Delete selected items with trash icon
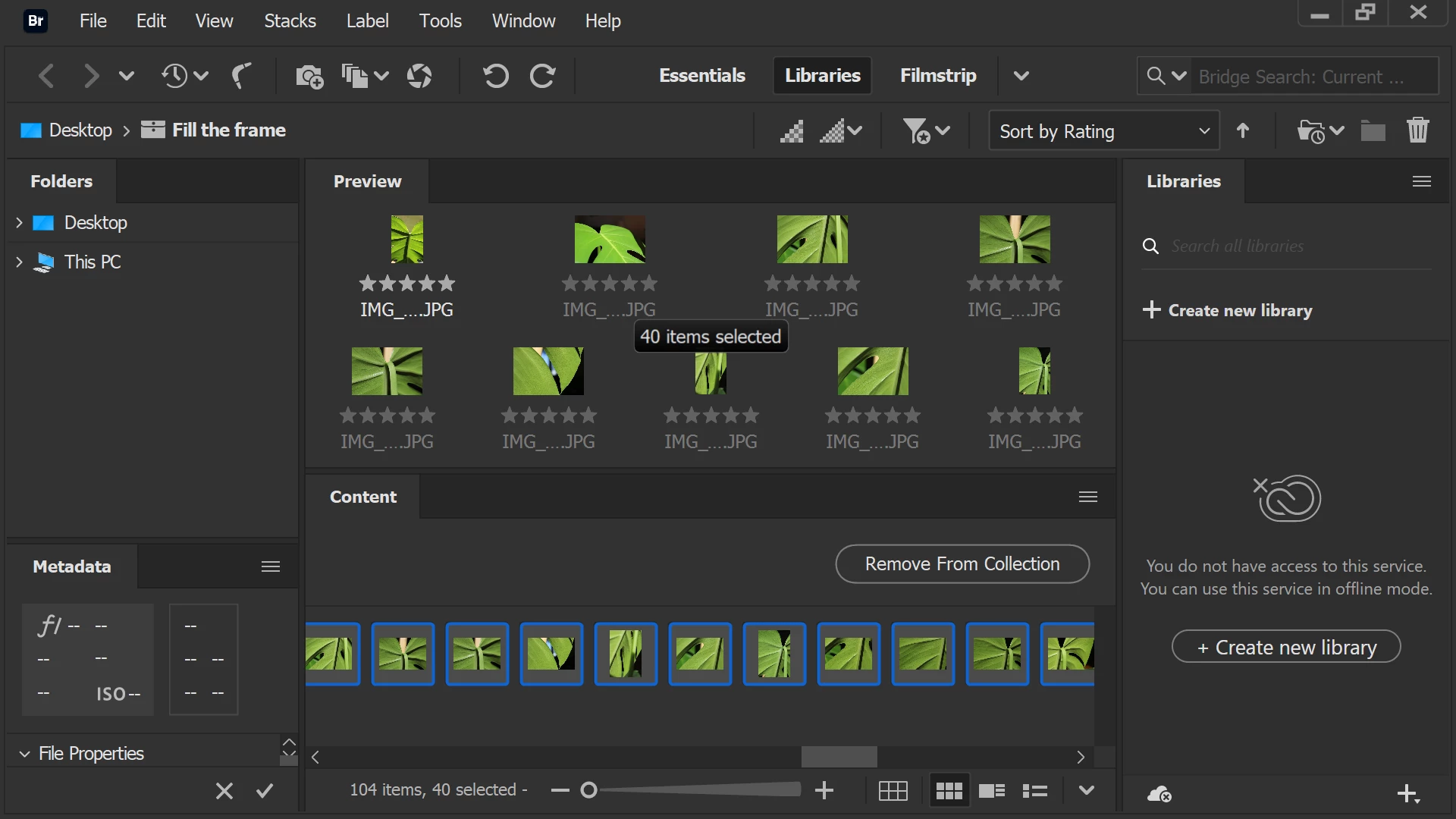The width and height of the screenshot is (1456, 819). coord(1417,130)
